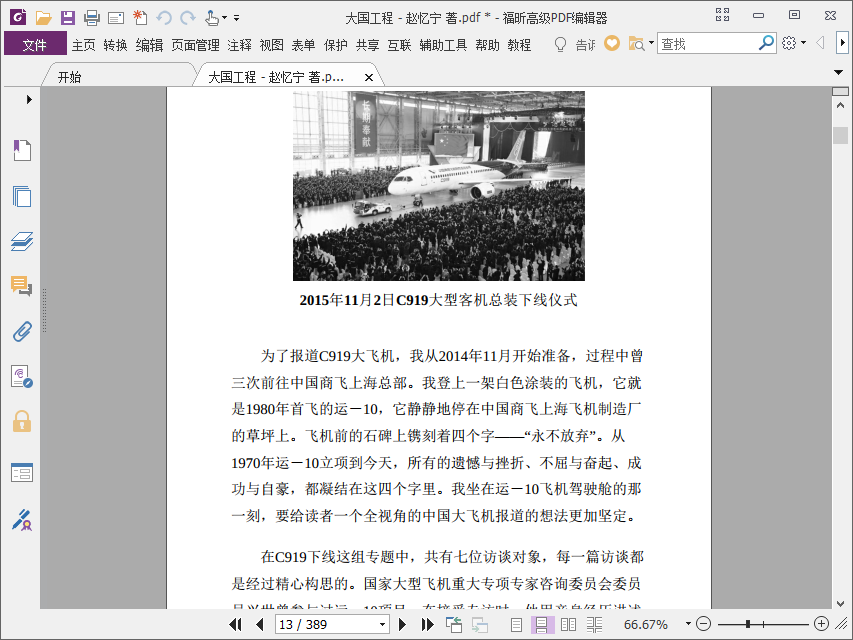Click the zoom slider handle
853x640 pixels.
coord(748,624)
